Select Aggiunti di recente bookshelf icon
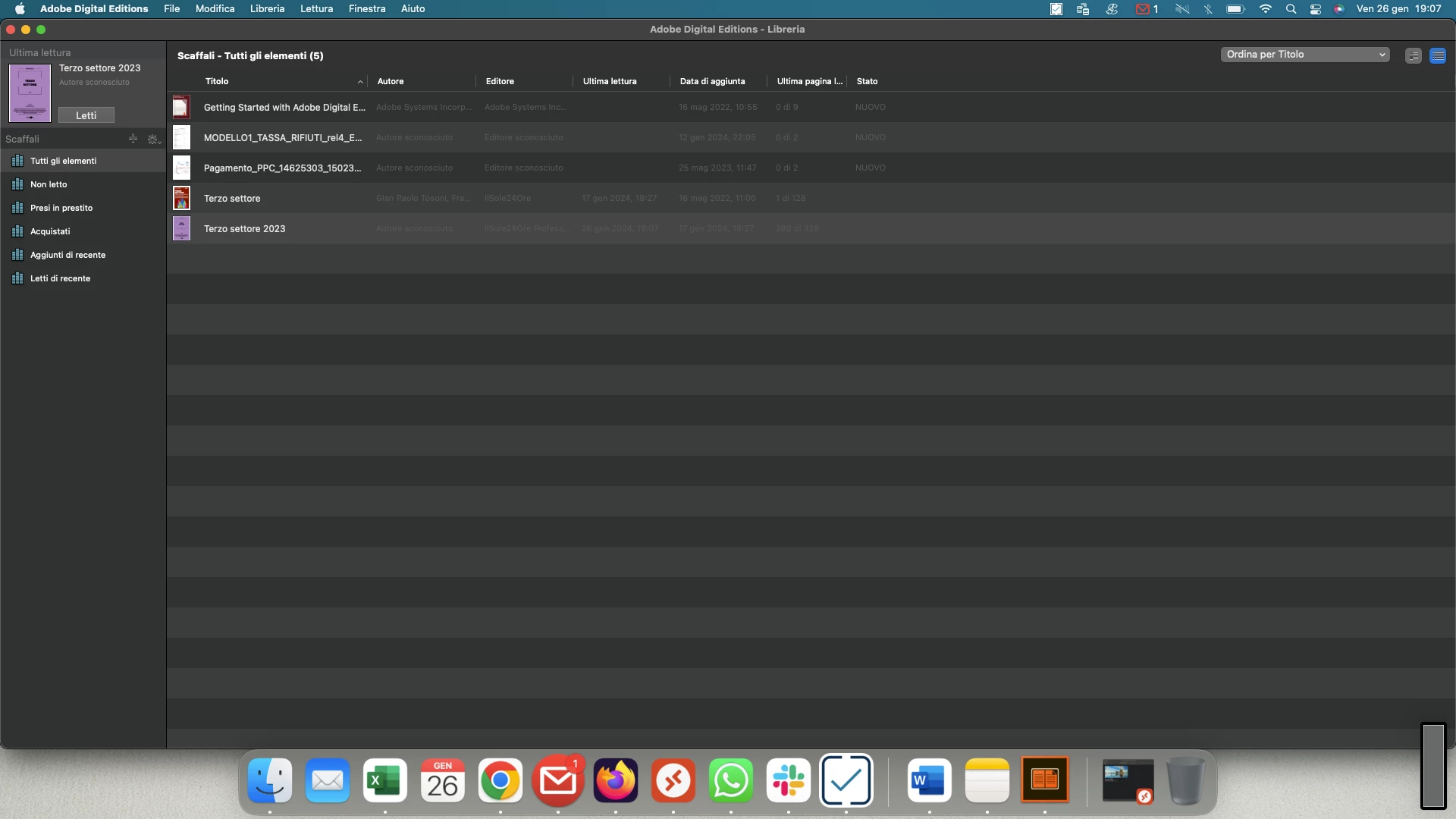 [17, 255]
